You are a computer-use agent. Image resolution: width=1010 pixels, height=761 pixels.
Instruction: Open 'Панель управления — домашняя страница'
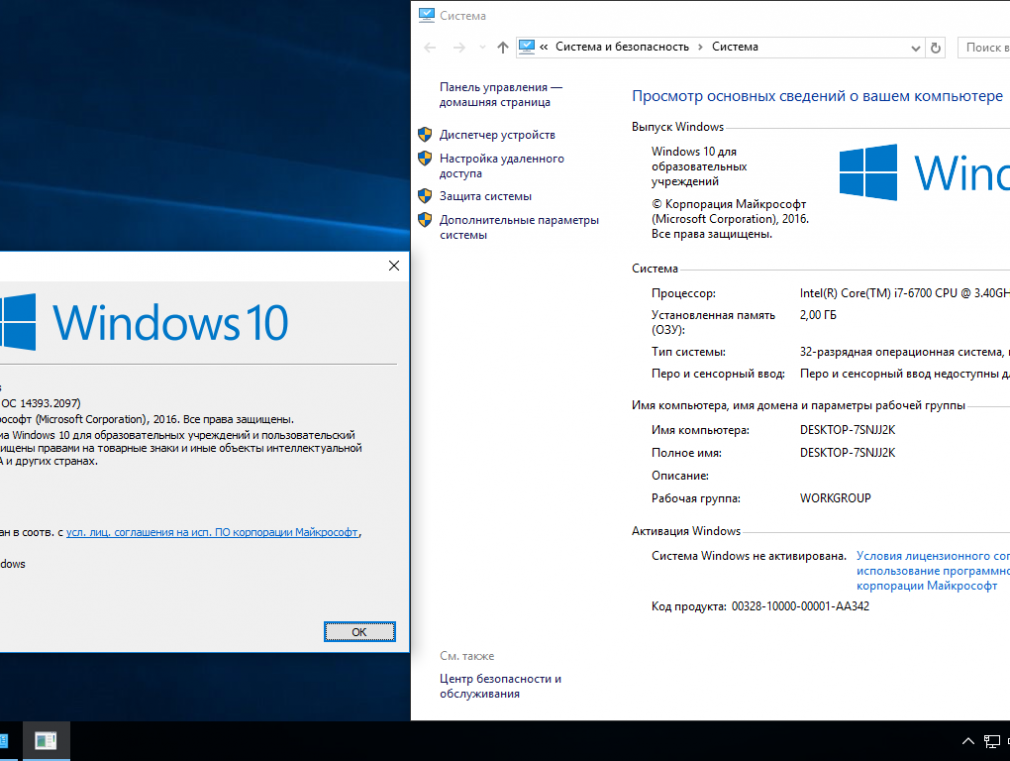click(500, 95)
